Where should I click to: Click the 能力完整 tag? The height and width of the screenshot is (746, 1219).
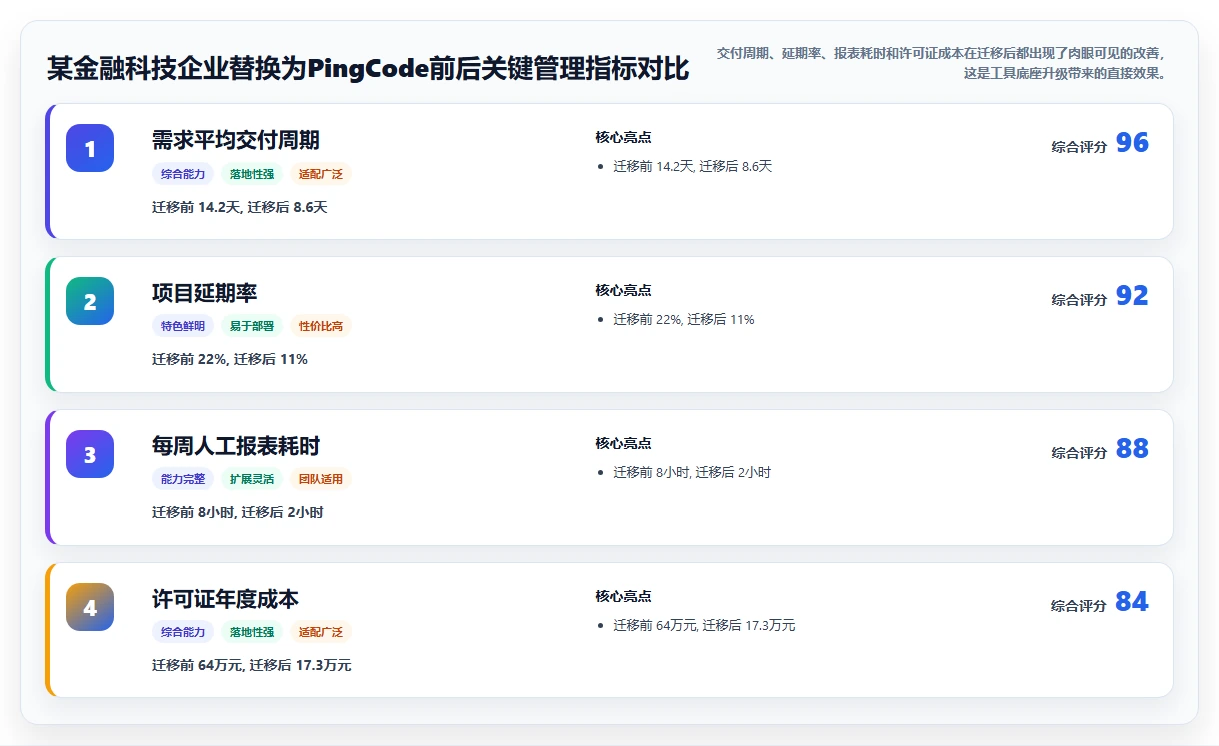183,479
